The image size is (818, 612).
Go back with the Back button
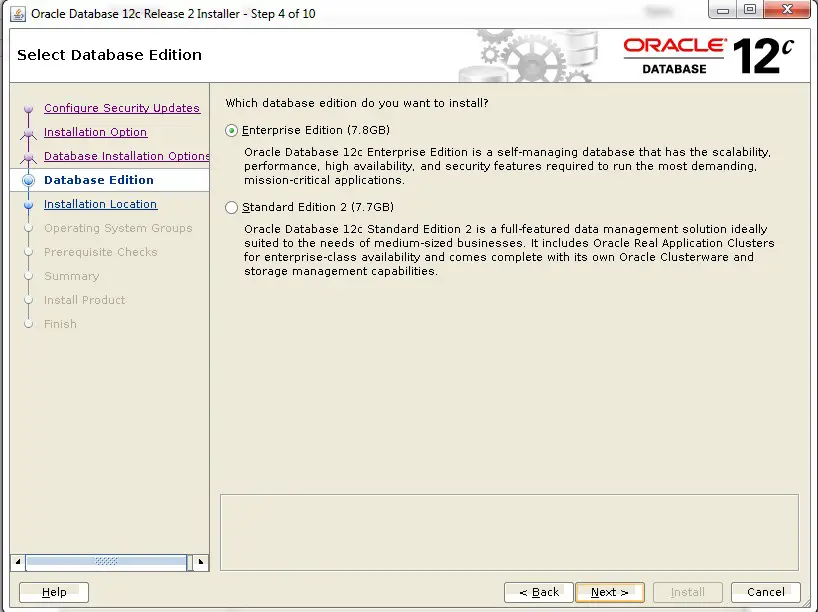pos(538,592)
